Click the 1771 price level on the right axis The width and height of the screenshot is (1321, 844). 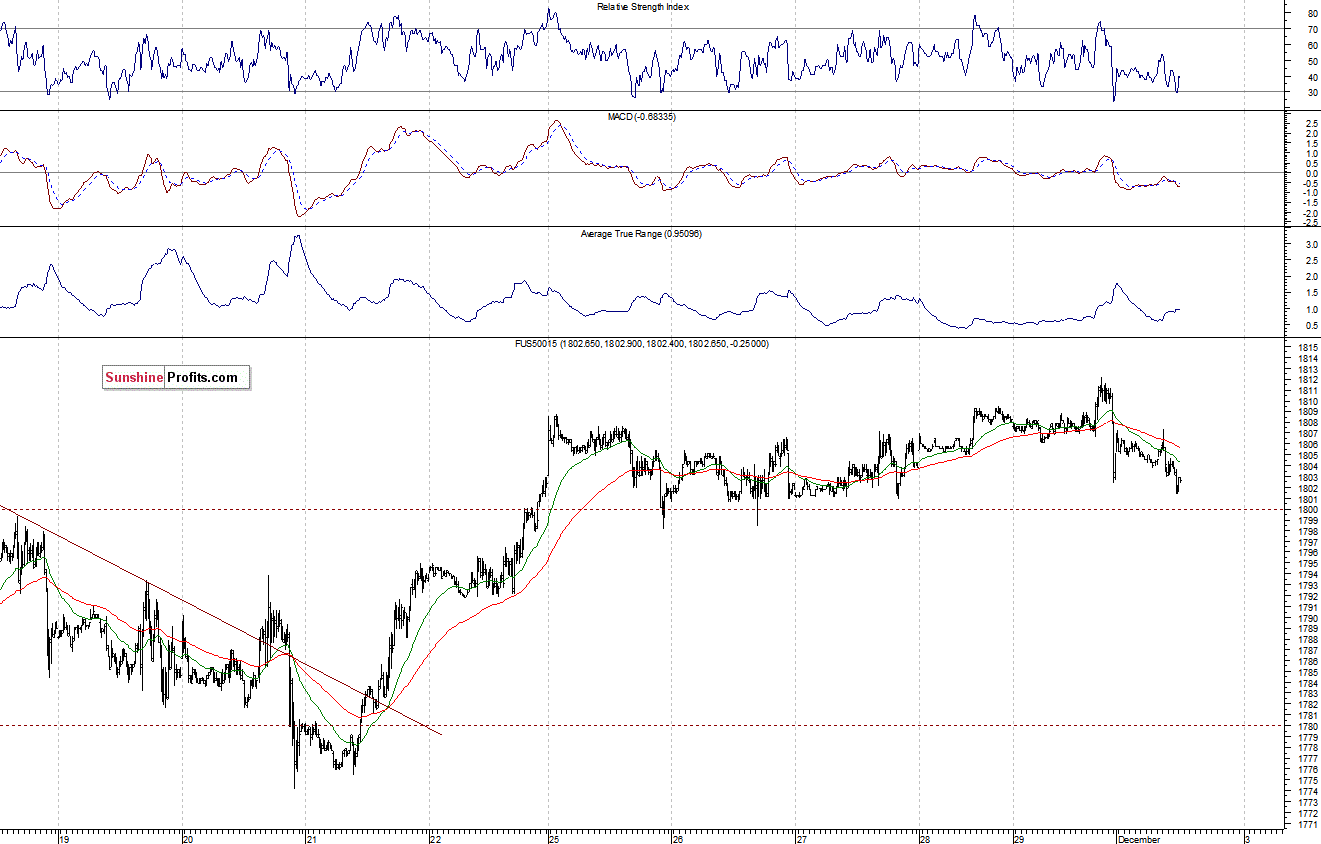click(1306, 824)
